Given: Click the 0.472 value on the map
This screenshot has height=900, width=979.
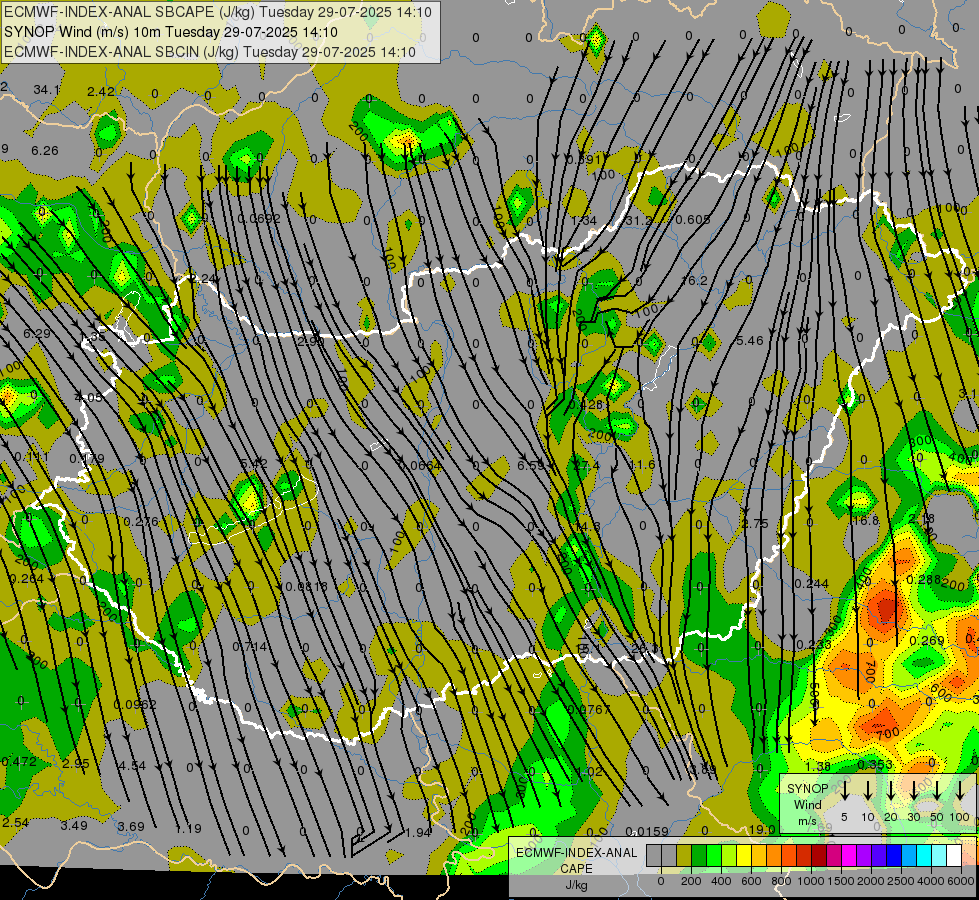Looking at the screenshot, I should coord(19,761).
